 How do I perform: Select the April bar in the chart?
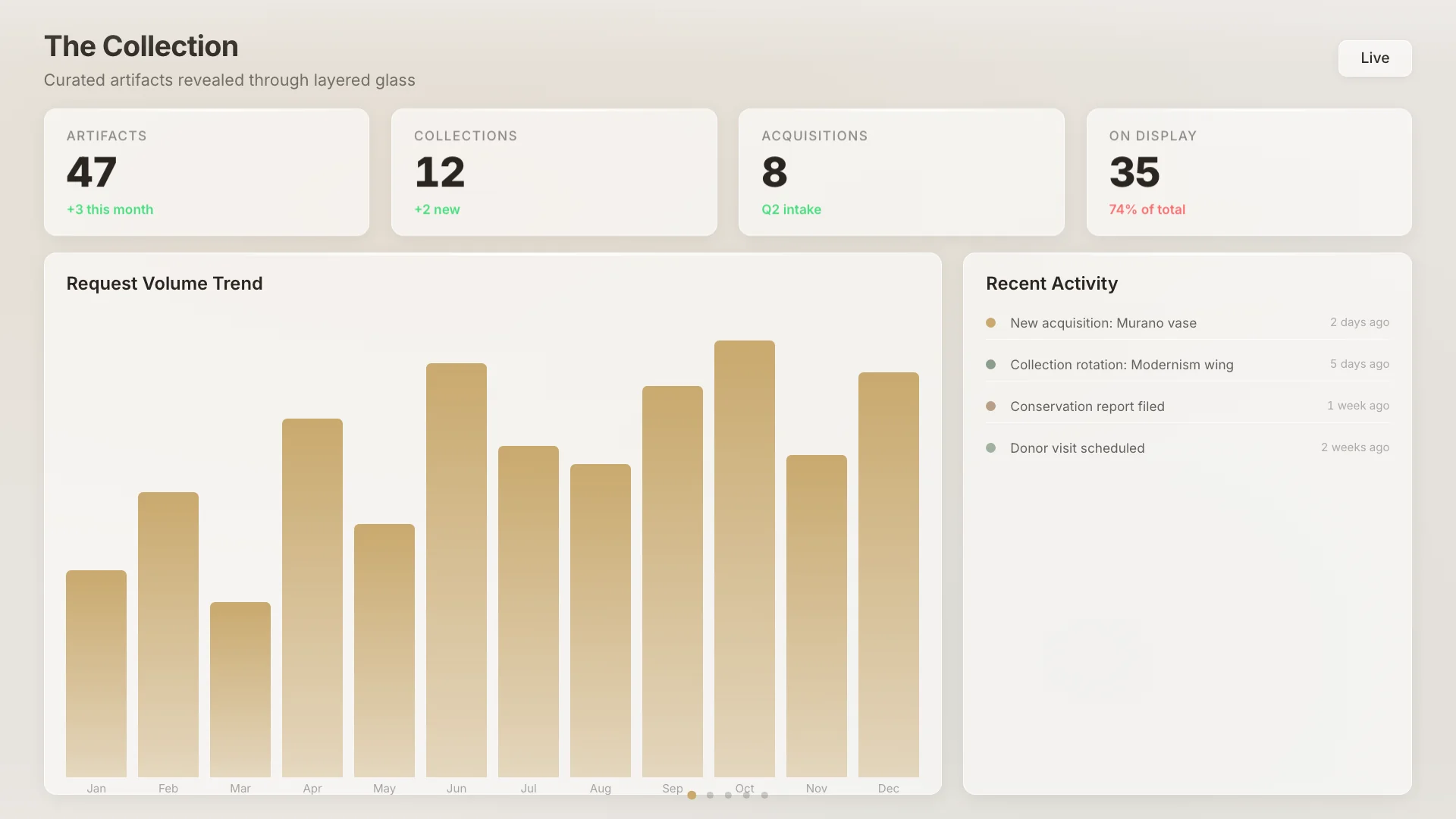[312, 598]
